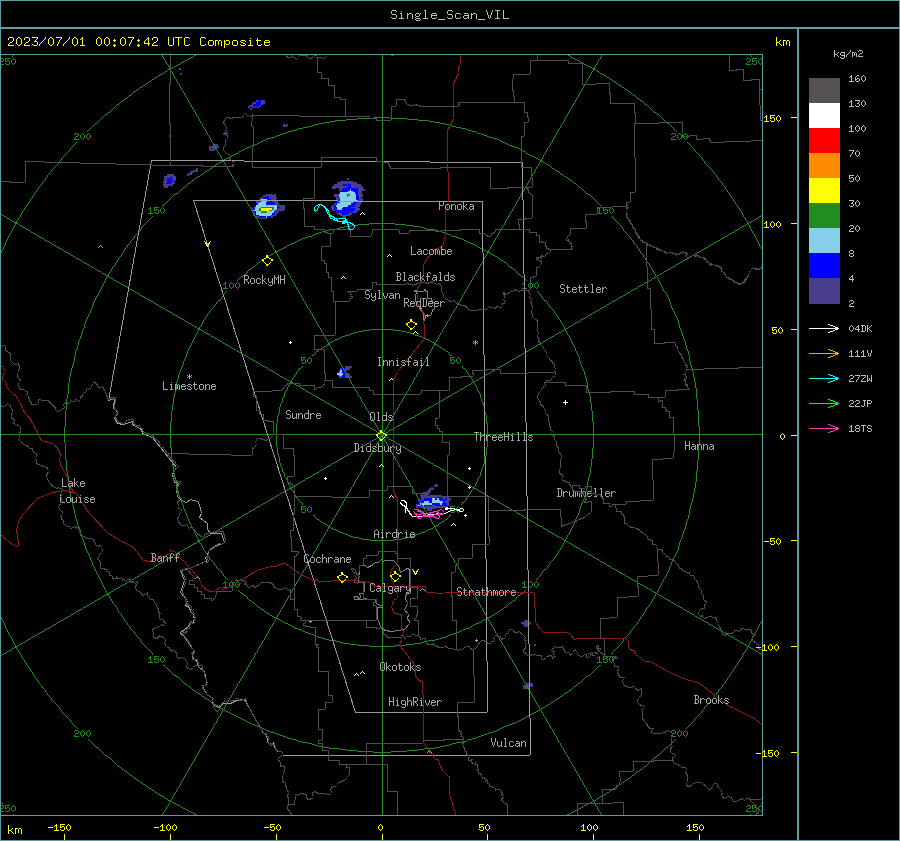Click the storm cell west of Innisfail

click(344, 372)
